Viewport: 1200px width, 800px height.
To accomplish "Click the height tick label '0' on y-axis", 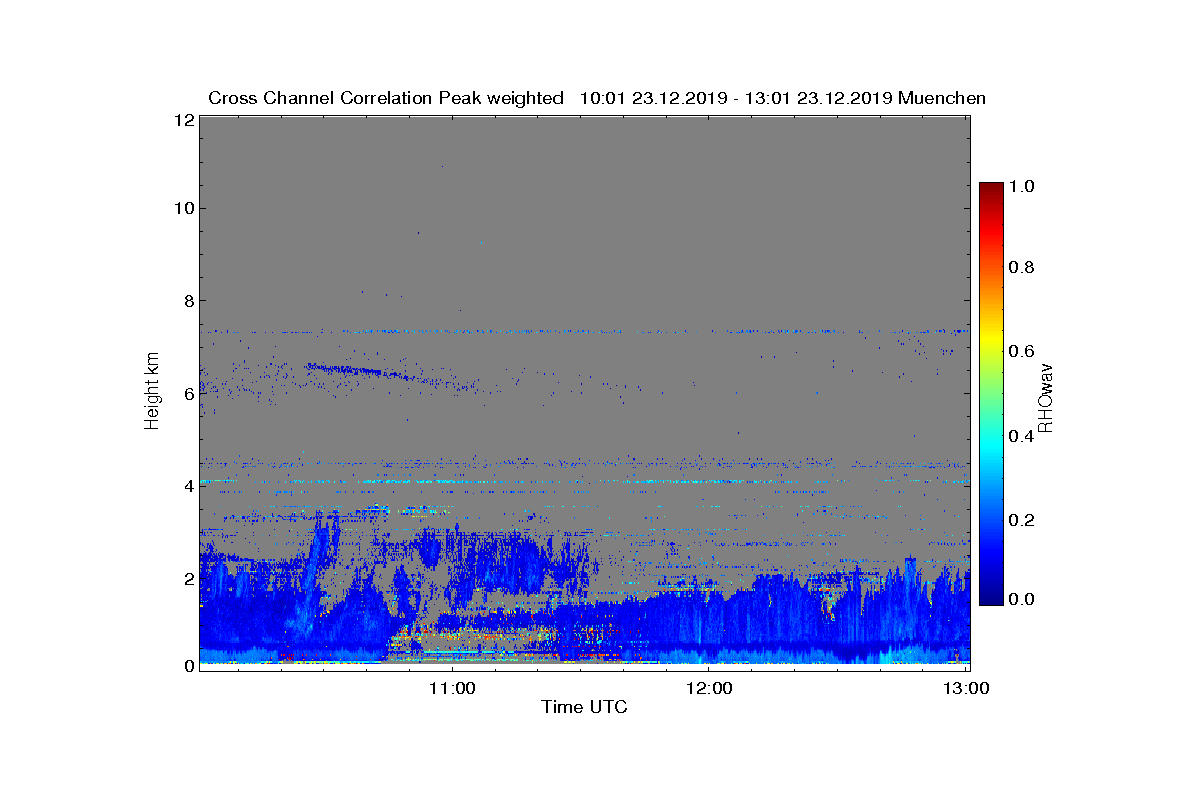I will 187,666.
